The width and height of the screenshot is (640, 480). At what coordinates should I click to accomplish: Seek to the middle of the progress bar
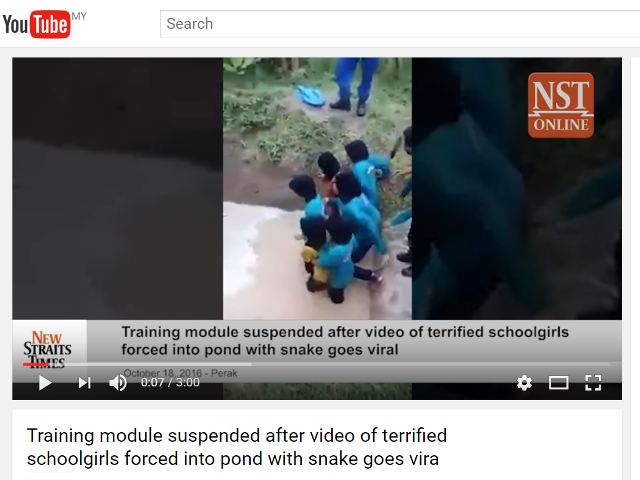[x=317, y=364]
